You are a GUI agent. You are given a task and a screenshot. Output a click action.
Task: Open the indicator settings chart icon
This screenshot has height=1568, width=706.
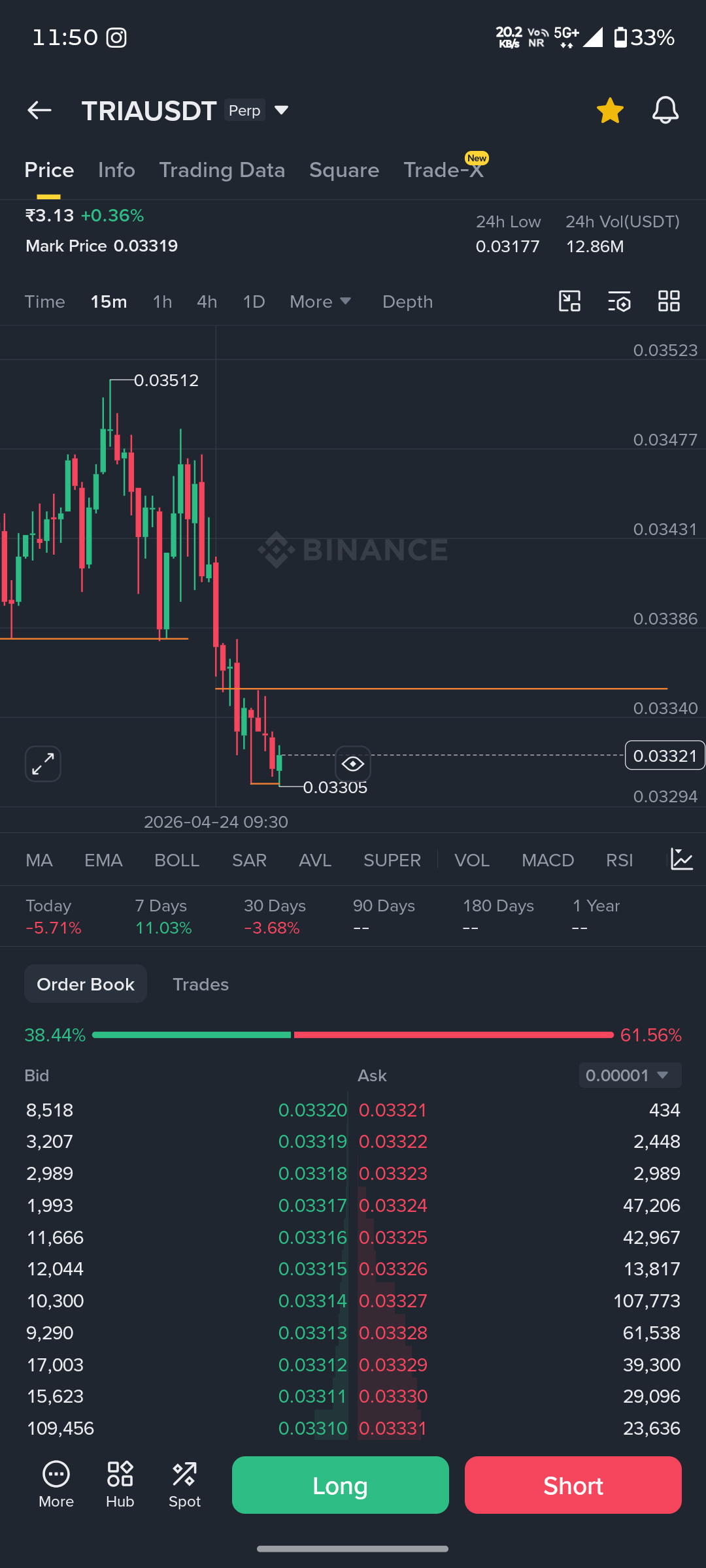point(682,859)
